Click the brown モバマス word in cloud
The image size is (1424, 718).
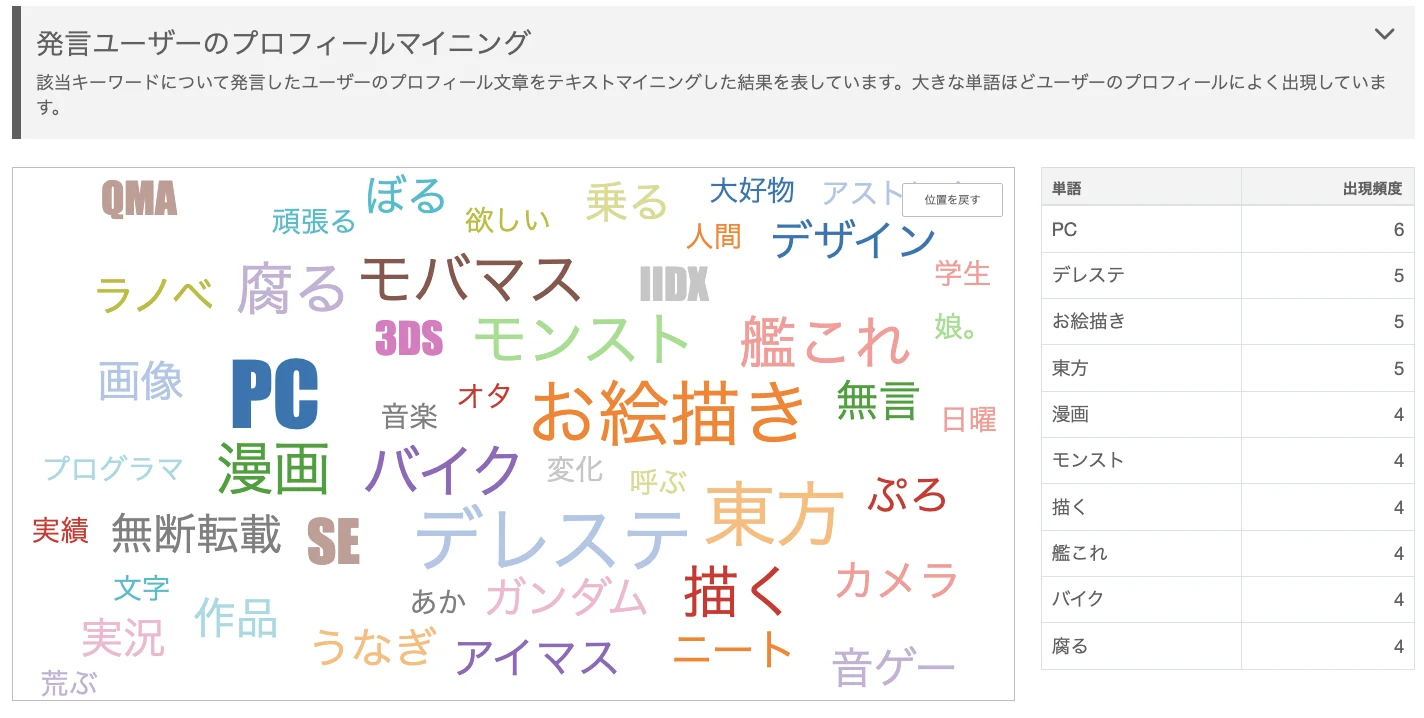(x=470, y=279)
